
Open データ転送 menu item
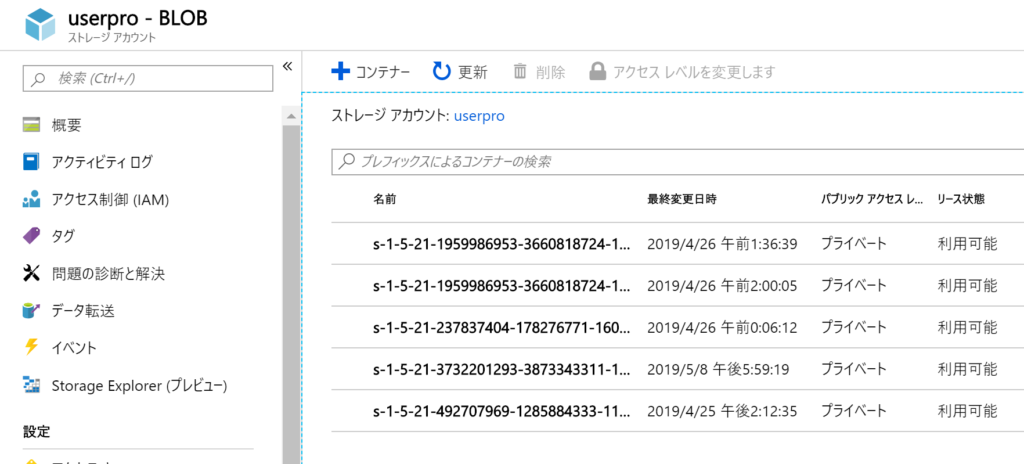tap(84, 311)
